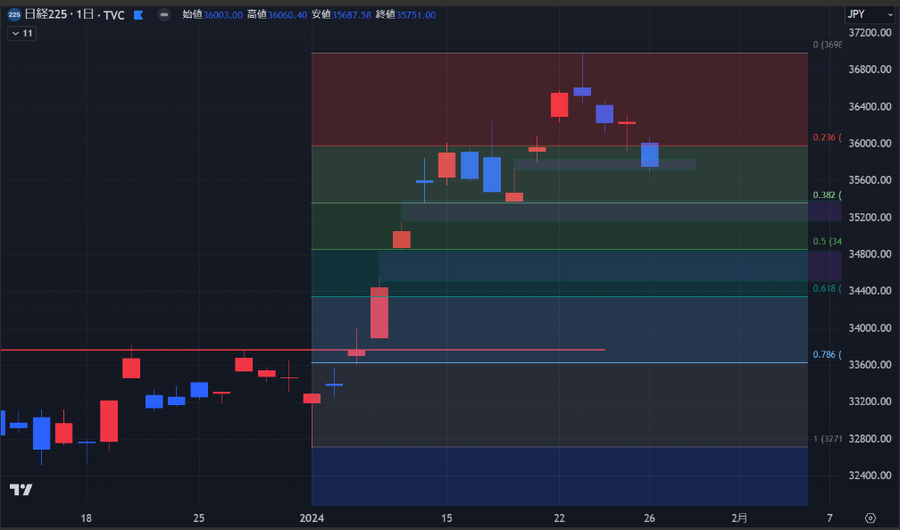Select the 0.786 Fibonacci level label
This screenshot has height=530, width=900.
(x=824, y=354)
